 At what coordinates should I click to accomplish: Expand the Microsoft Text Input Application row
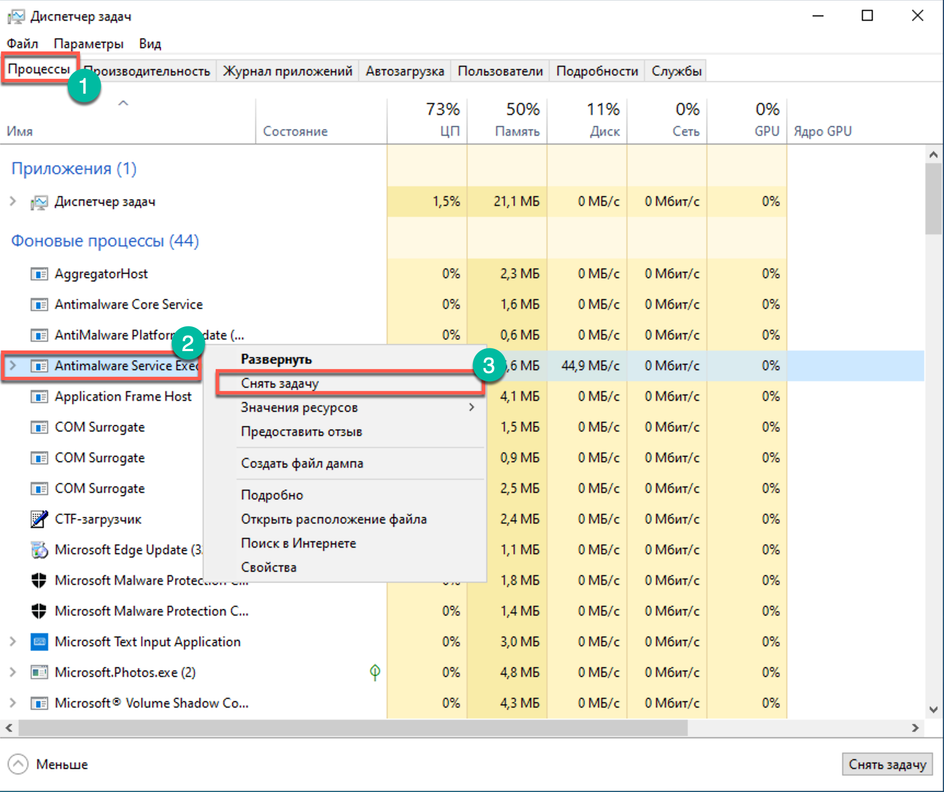coord(13,642)
